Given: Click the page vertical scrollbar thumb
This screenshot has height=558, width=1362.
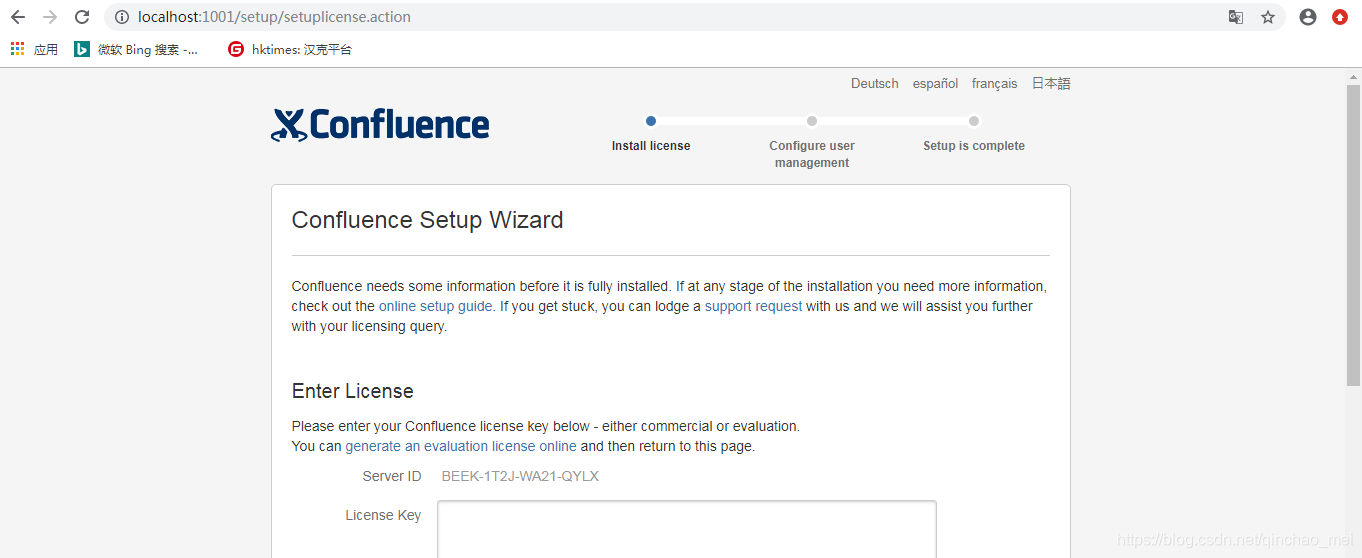Looking at the screenshot, I should pyautogui.click(x=1353, y=235).
